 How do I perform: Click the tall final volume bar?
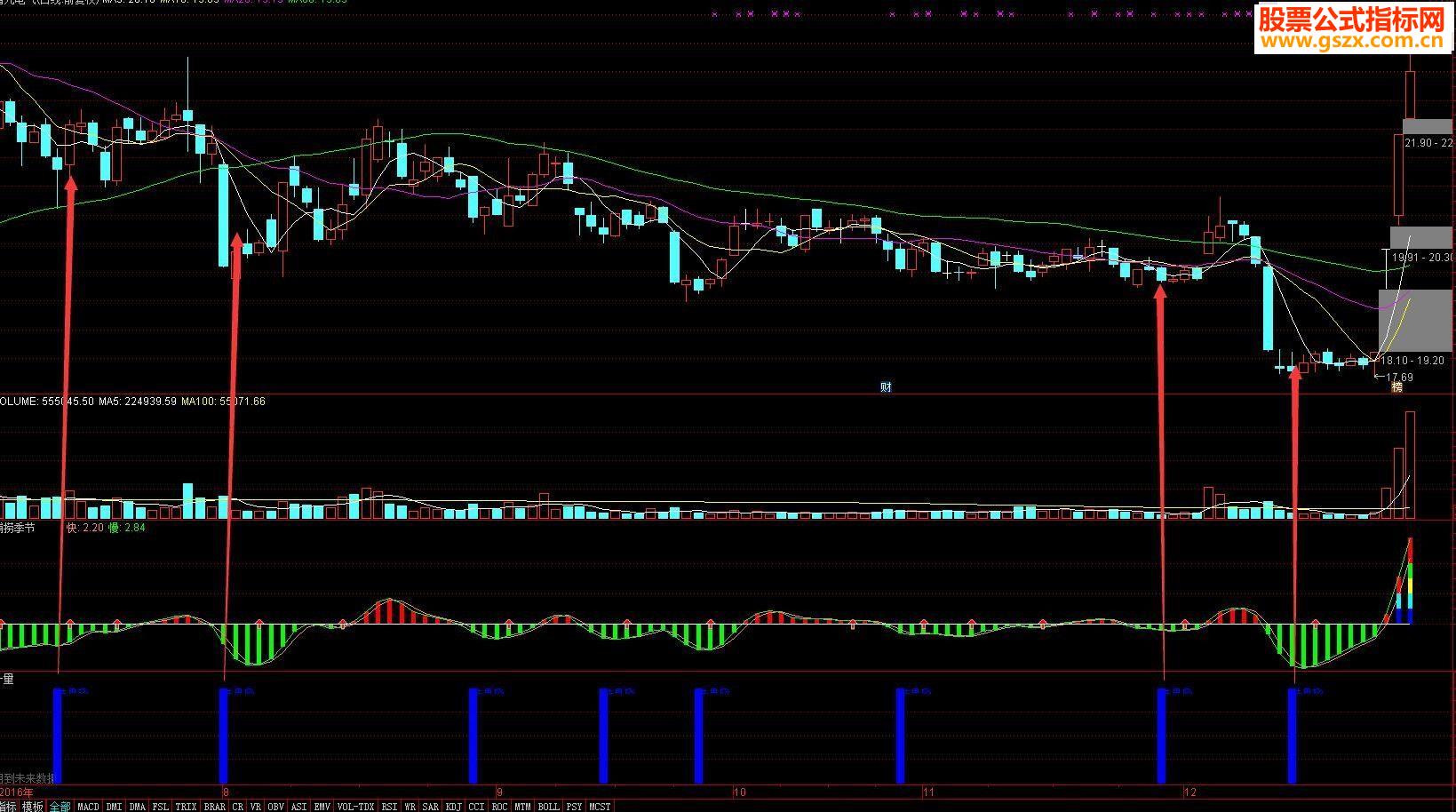pos(1410,466)
